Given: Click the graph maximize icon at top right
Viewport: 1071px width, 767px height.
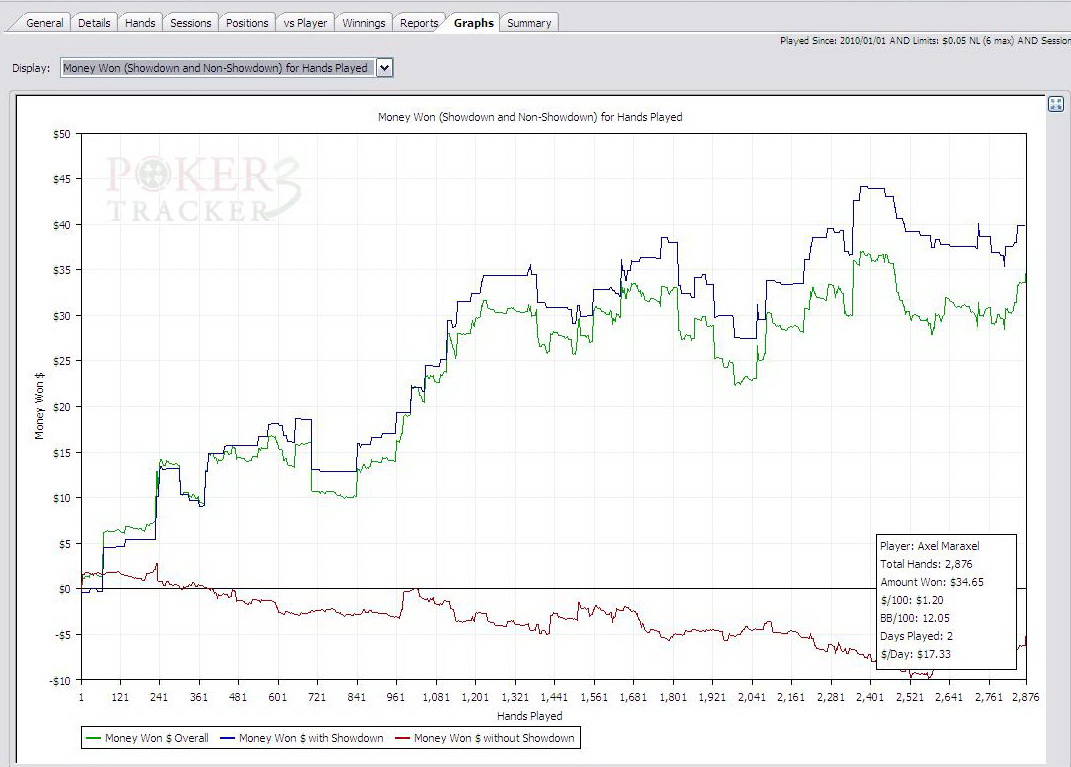Looking at the screenshot, I should pos(1055,104).
